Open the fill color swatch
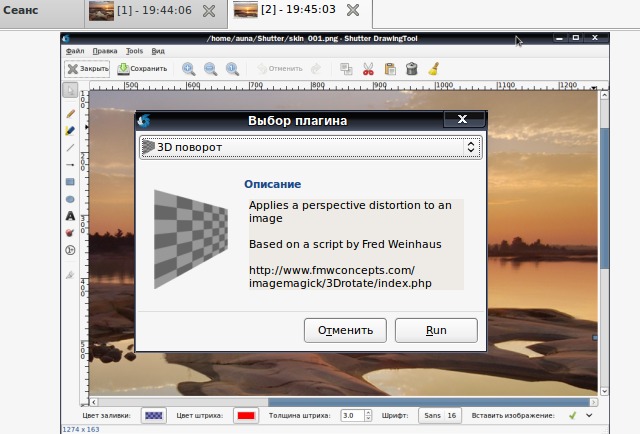640x434 pixels. point(154,416)
